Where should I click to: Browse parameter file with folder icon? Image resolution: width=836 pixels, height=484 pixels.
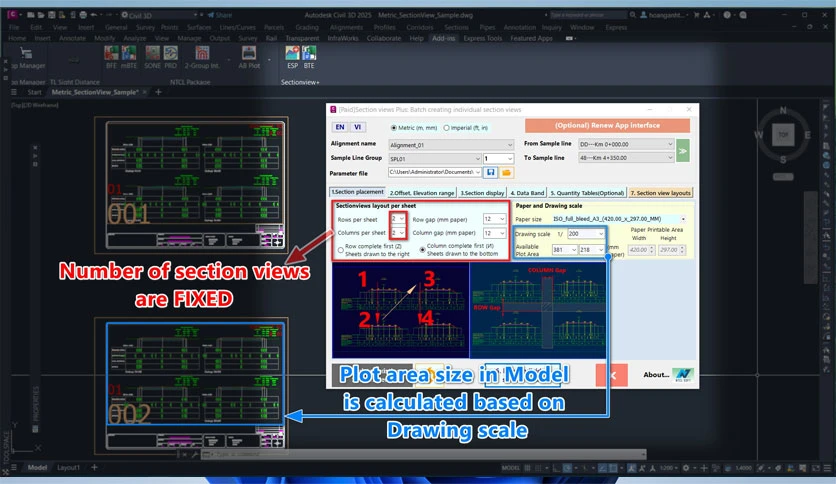(x=507, y=172)
